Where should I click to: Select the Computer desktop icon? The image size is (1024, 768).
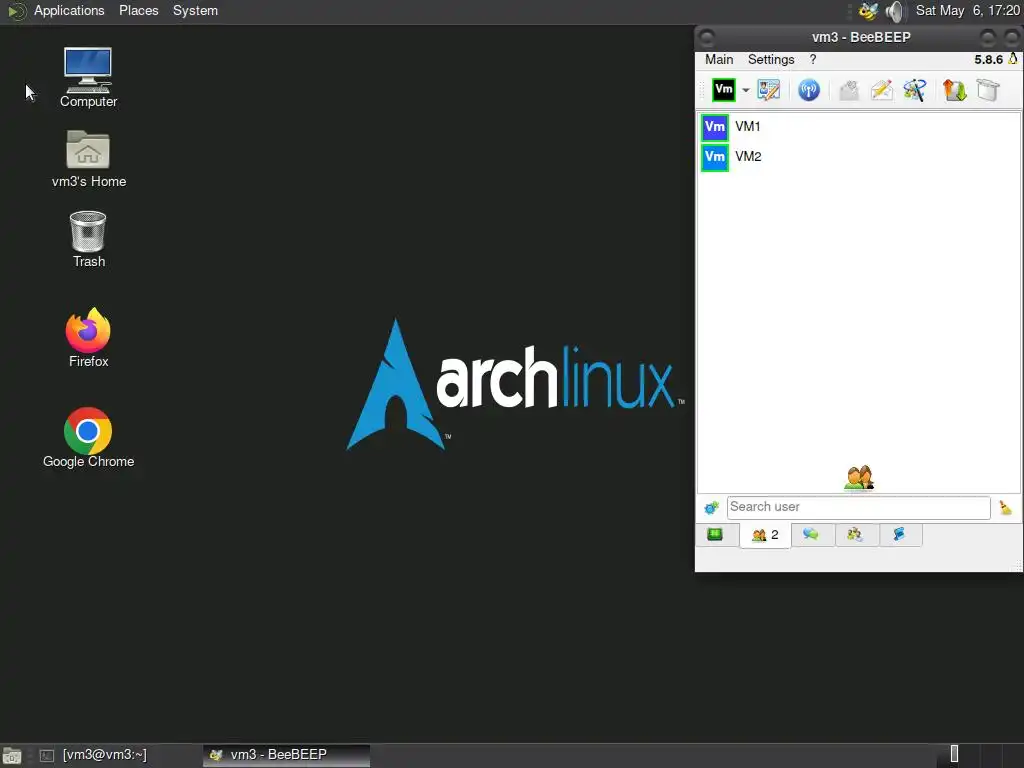click(x=88, y=78)
